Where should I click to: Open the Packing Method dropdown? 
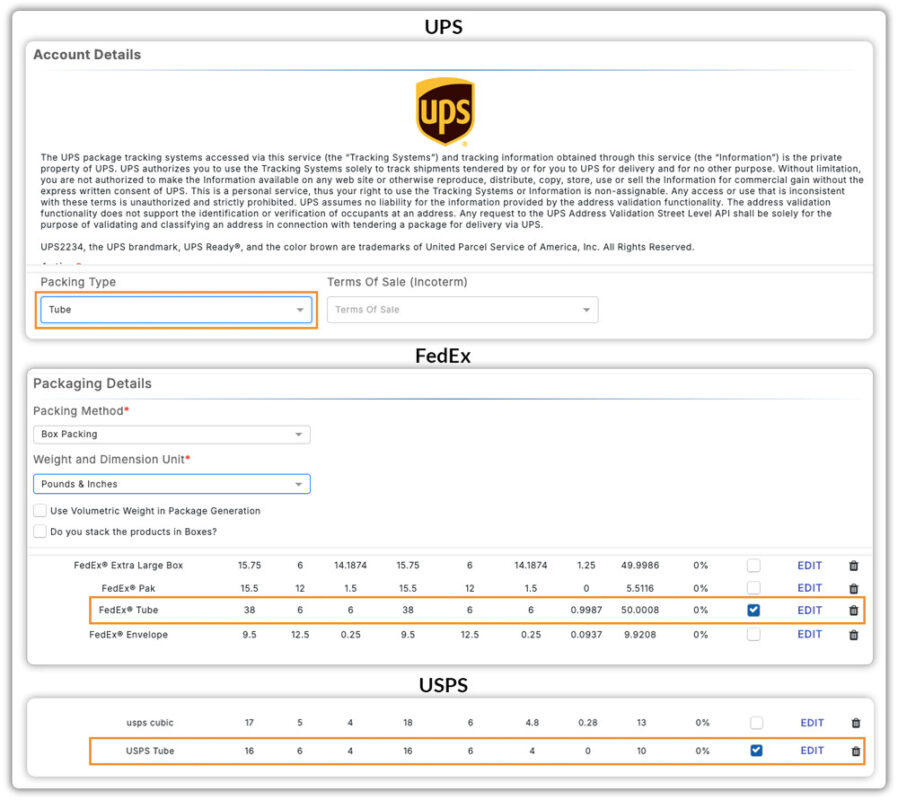[x=171, y=435]
